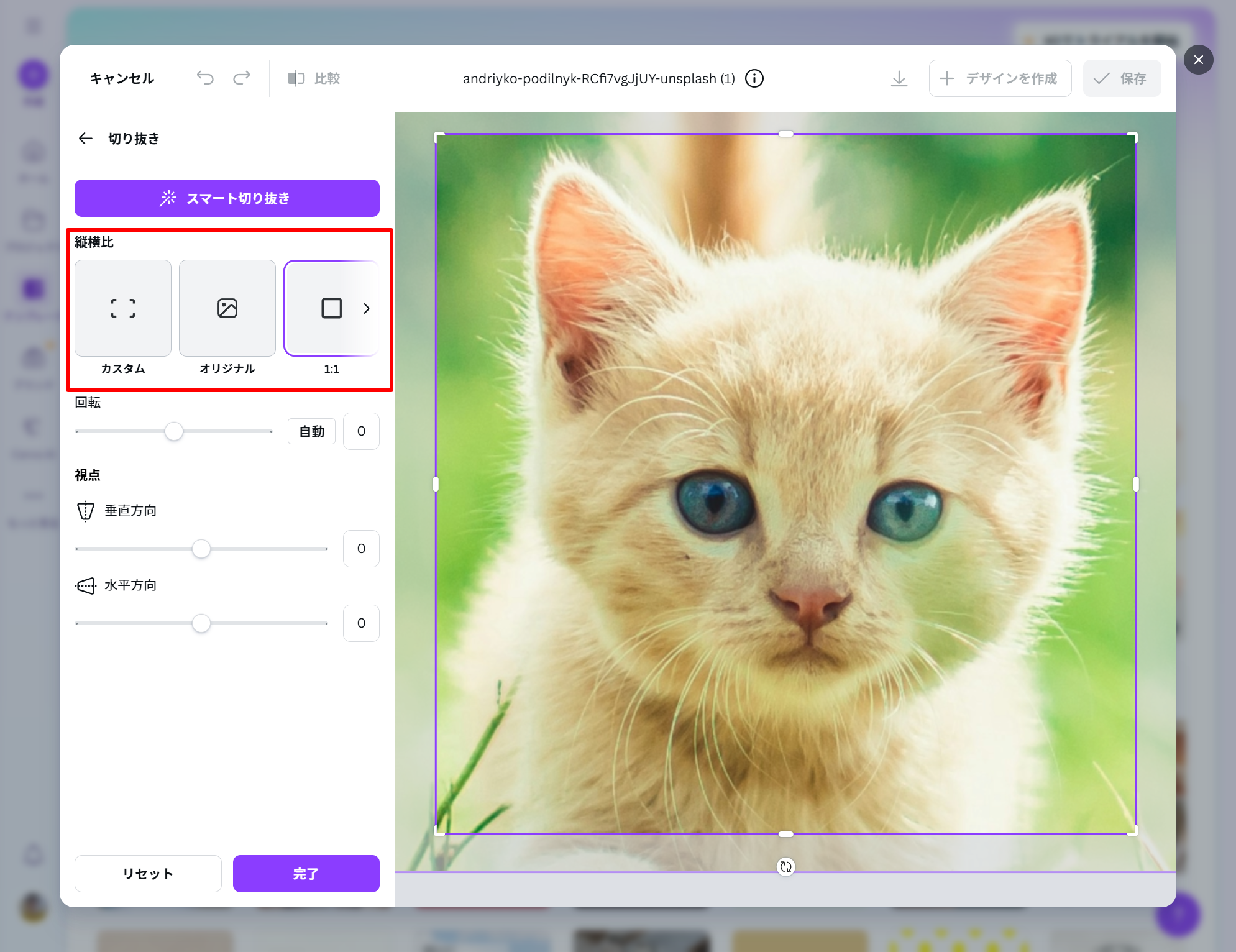The width and height of the screenshot is (1236, 952).
Task: Click デザインを作成 create design button
Action: [x=999, y=78]
